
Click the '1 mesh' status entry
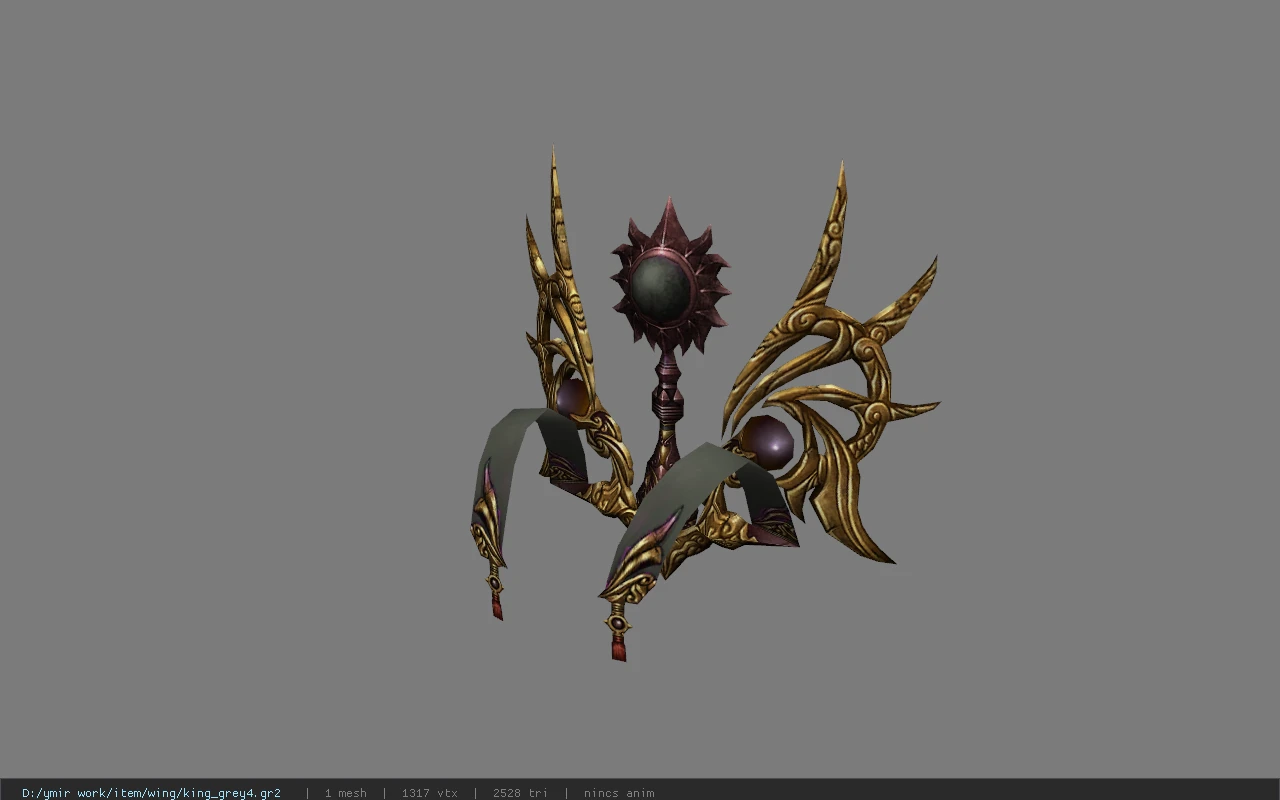(x=345, y=793)
